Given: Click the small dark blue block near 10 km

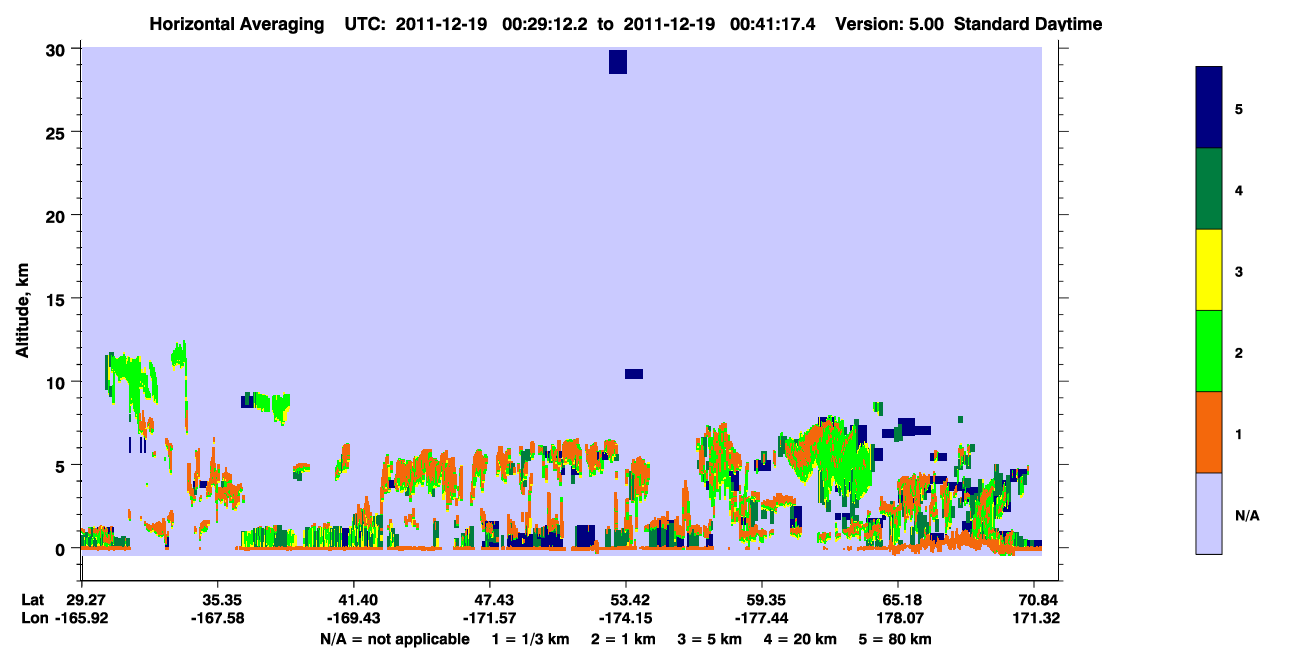Looking at the screenshot, I should (x=634, y=374).
